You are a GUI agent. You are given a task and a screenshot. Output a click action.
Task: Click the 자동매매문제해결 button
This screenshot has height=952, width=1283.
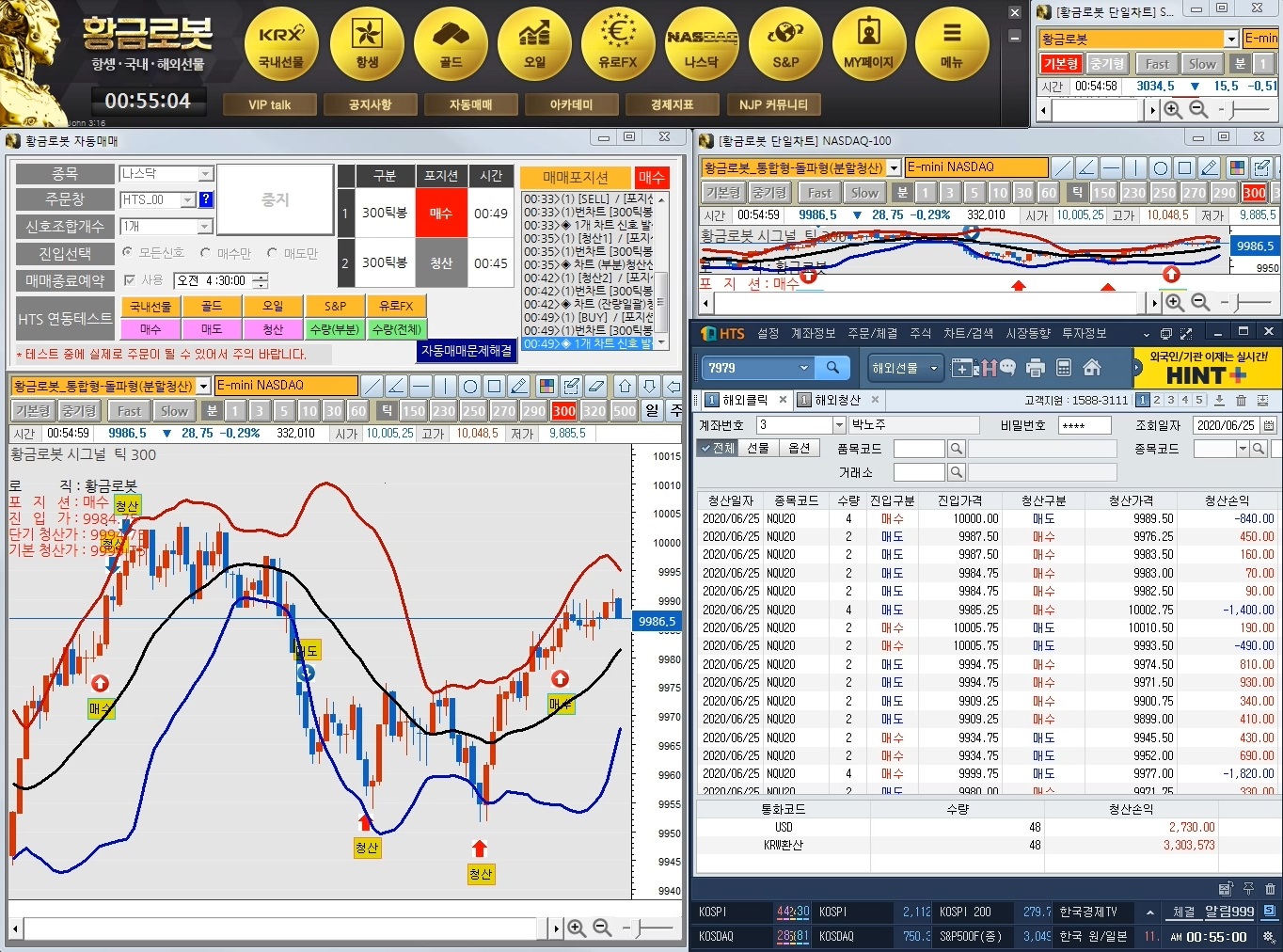pos(467,350)
